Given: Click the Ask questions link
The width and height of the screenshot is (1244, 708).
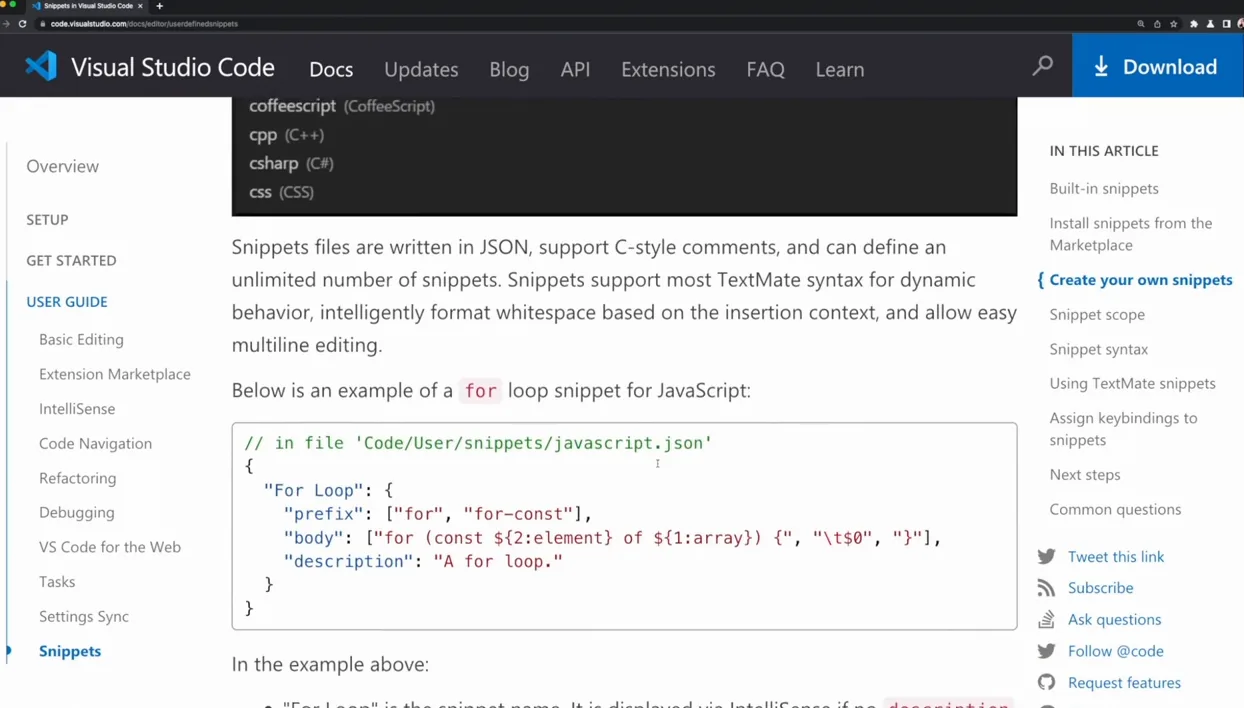Looking at the screenshot, I should tap(1114, 619).
